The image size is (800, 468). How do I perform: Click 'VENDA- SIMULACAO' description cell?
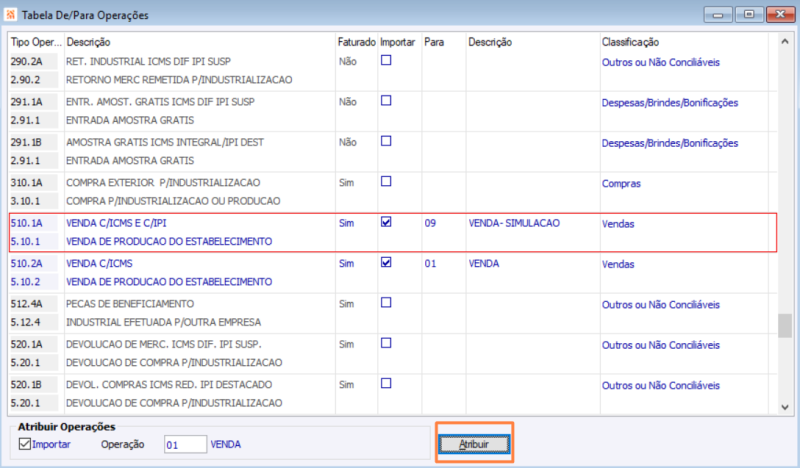[x=514, y=223]
